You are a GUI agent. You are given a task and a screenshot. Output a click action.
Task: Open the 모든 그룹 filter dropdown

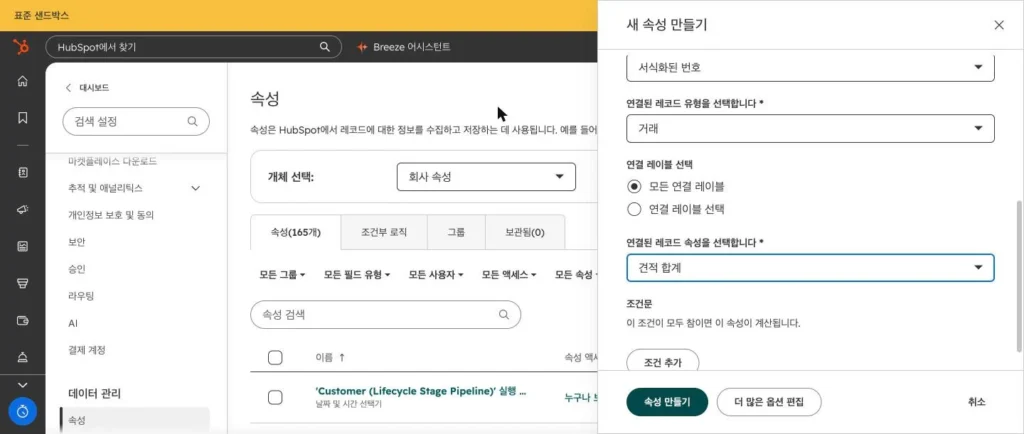[282, 275]
